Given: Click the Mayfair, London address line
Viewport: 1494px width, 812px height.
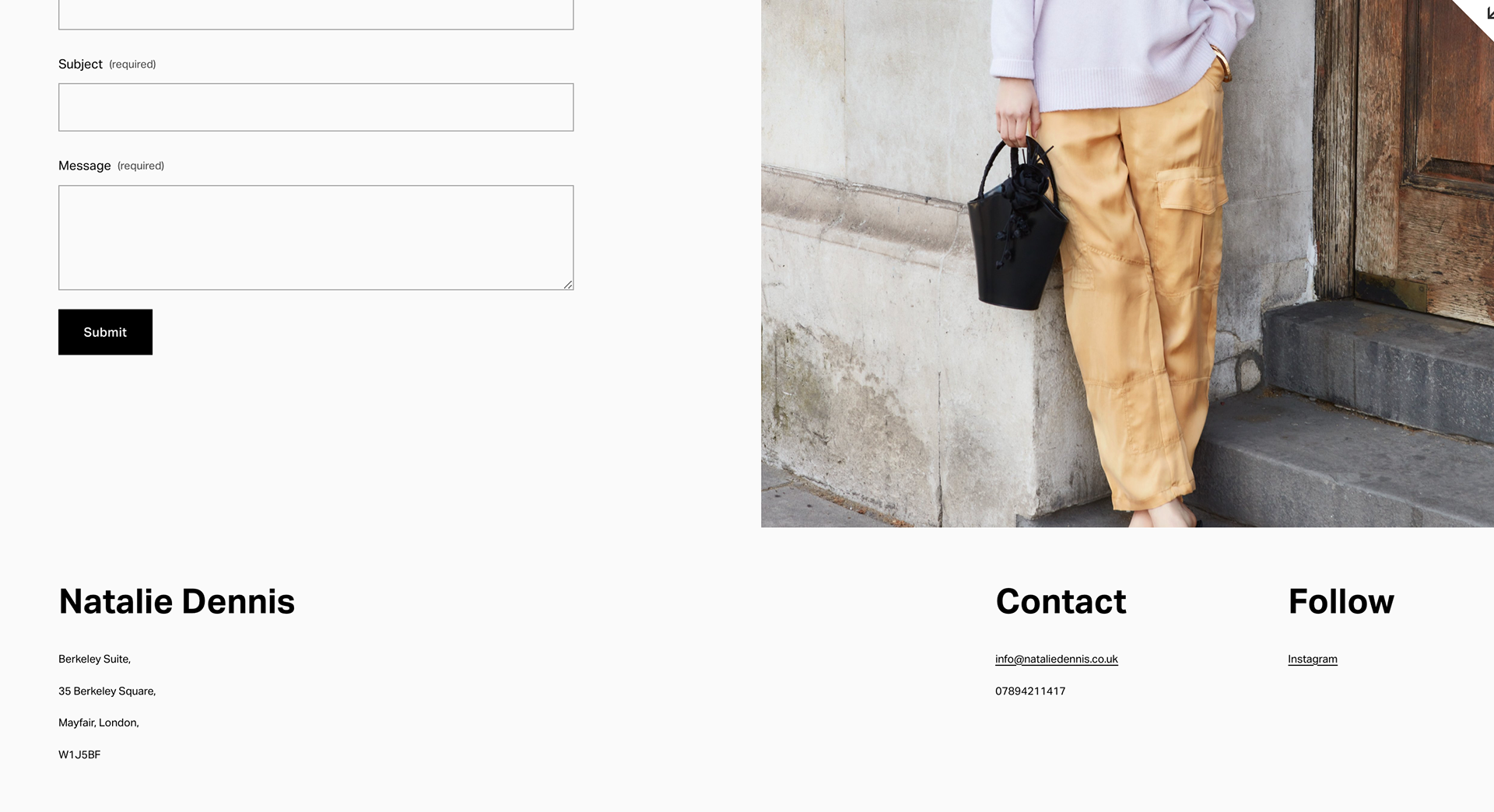Looking at the screenshot, I should tap(98, 723).
